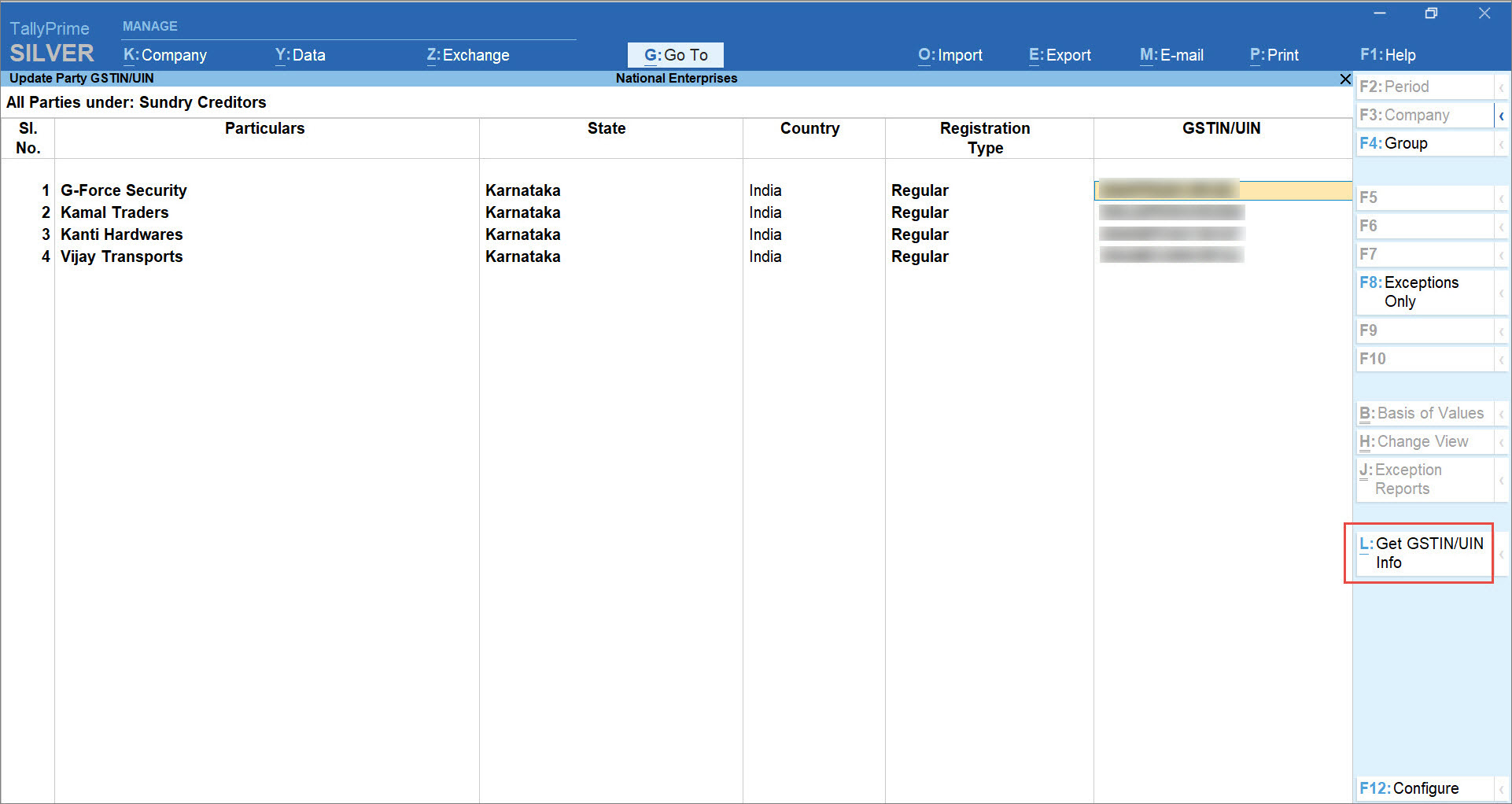Click the Particulars column header

pyautogui.click(x=265, y=128)
